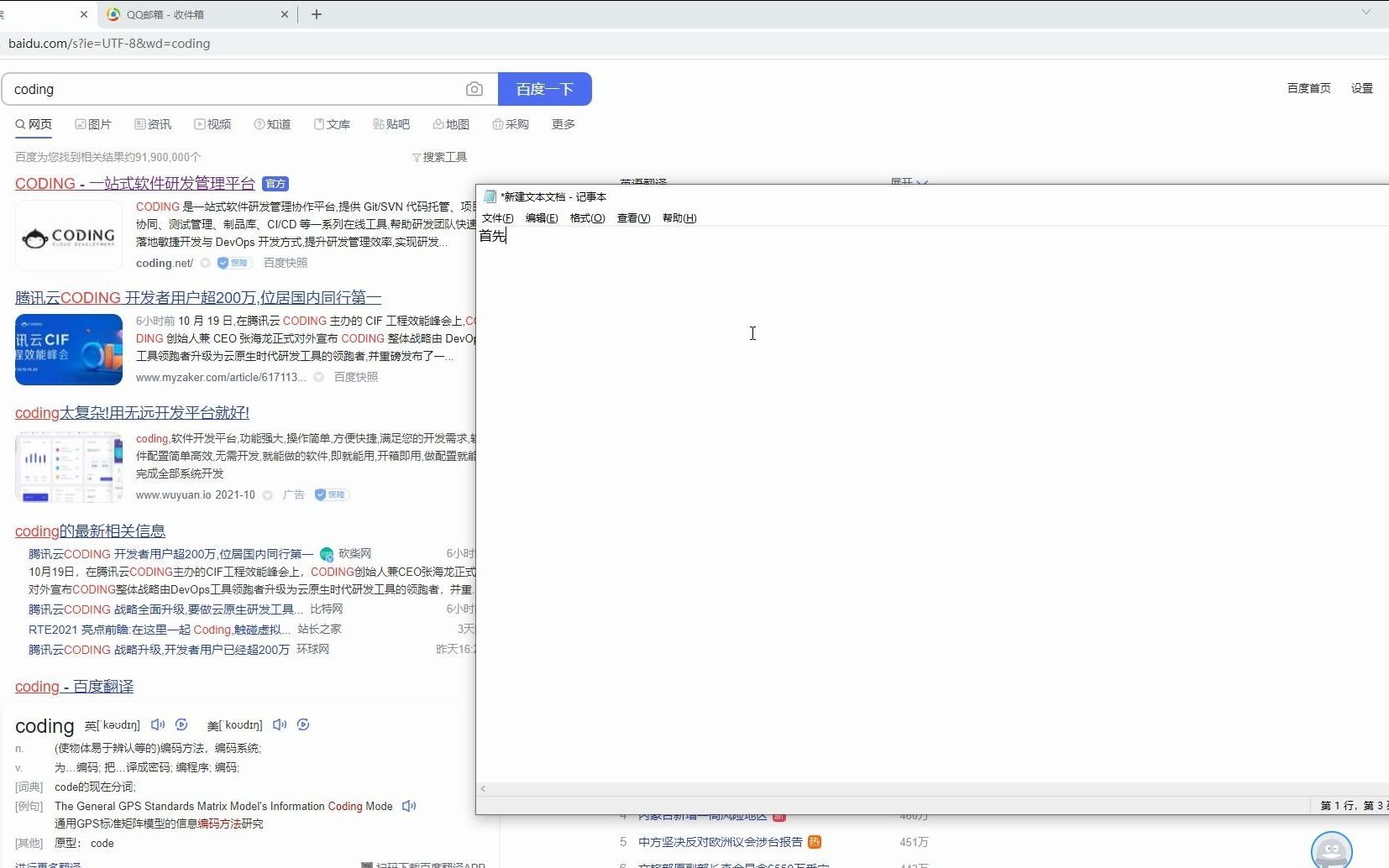Click the Notepad icon in its title bar
This screenshot has width=1389, height=868.
point(490,196)
